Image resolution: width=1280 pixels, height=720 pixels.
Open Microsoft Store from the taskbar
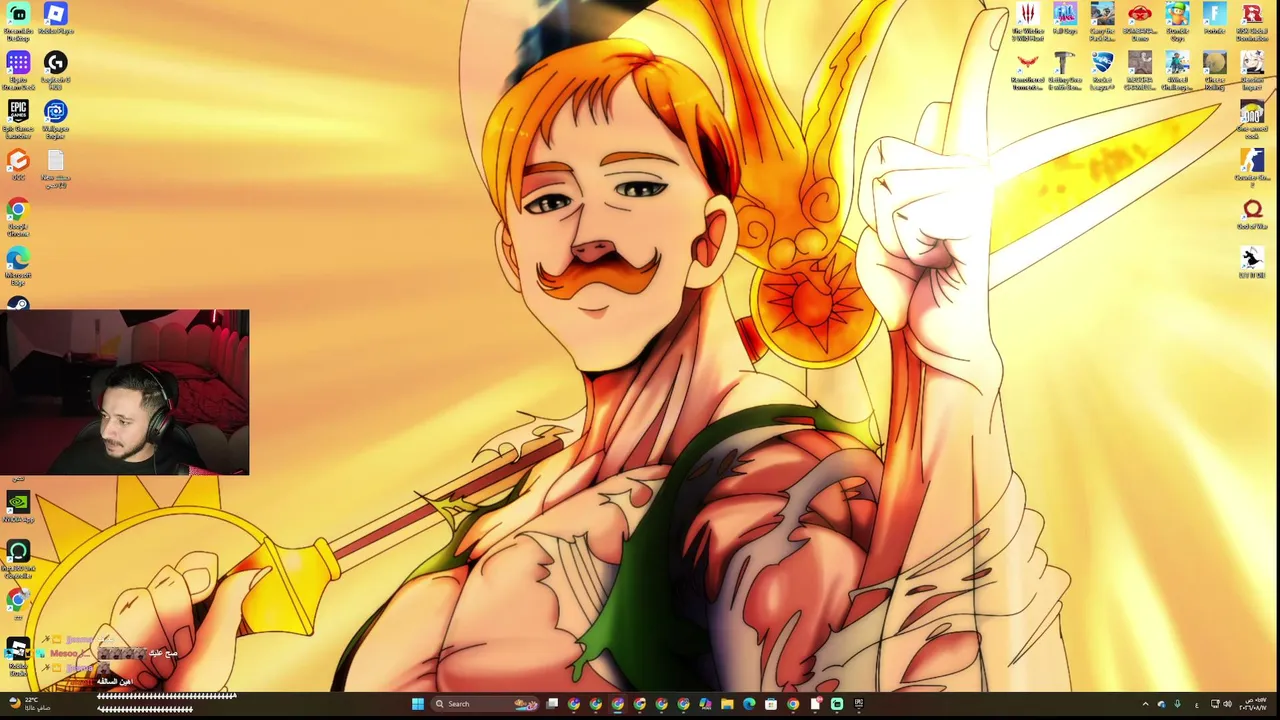pyautogui.click(x=771, y=704)
